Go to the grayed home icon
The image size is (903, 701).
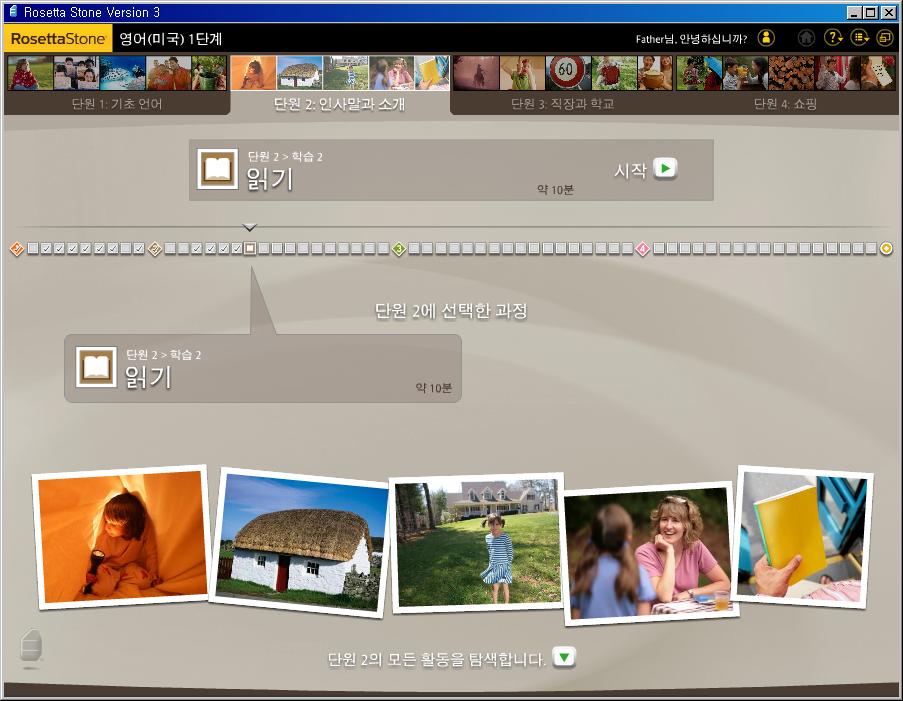[x=806, y=38]
